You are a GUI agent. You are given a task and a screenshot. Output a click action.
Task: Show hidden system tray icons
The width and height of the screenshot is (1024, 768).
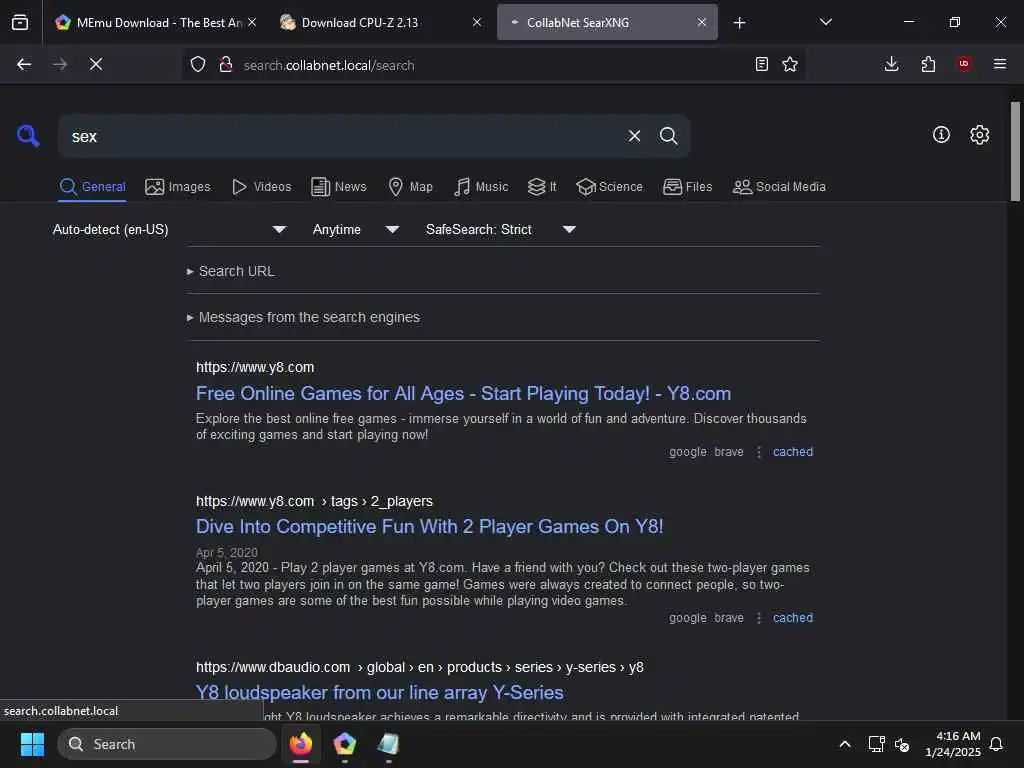coord(844,744)
